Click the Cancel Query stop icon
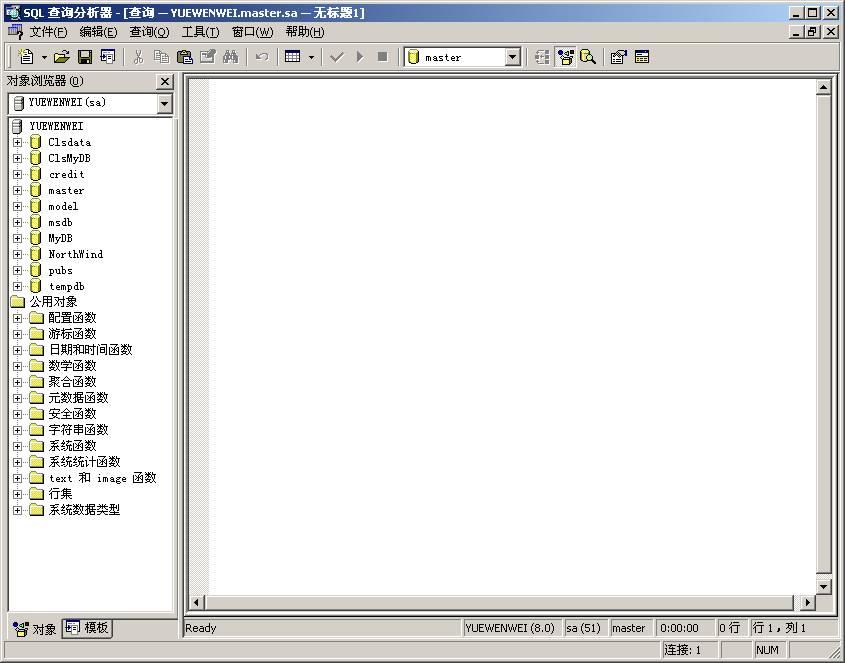 point(383,57)
